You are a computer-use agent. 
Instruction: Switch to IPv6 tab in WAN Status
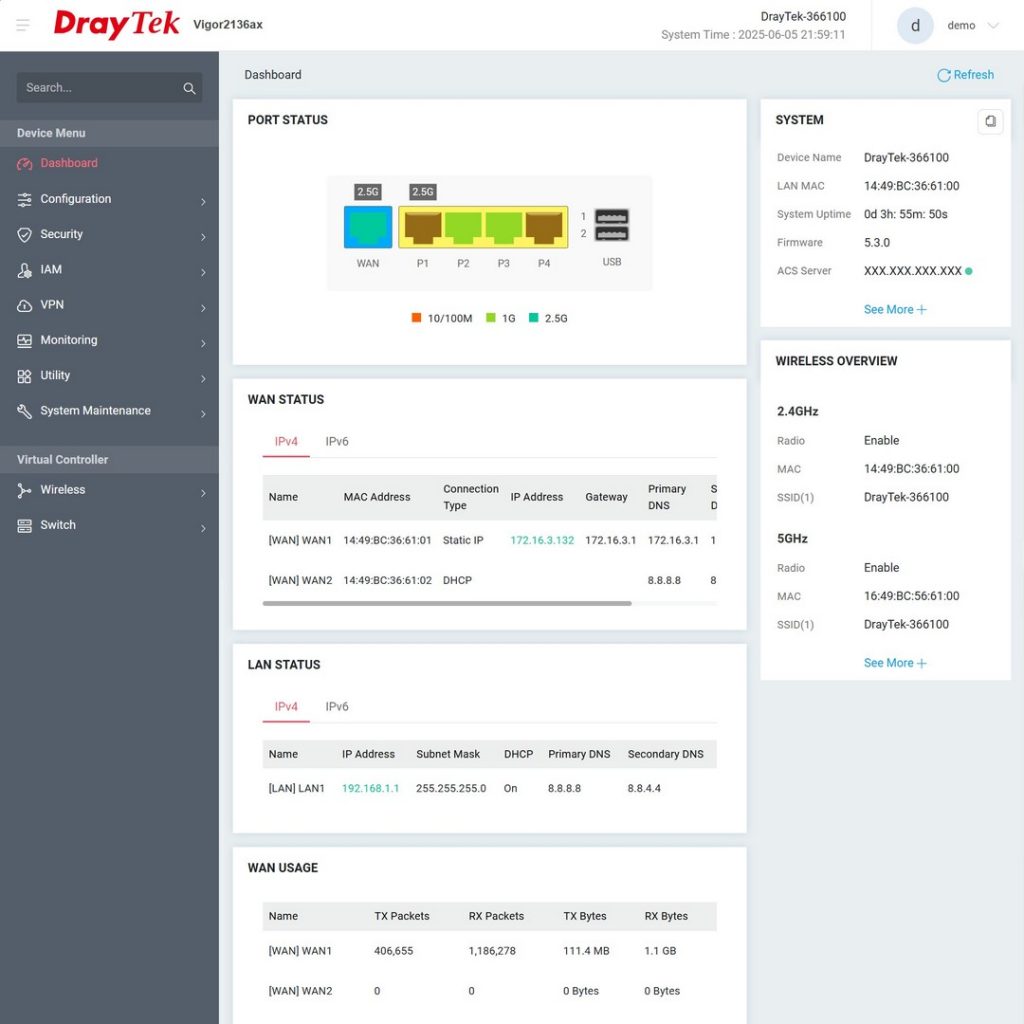(337, 441)
